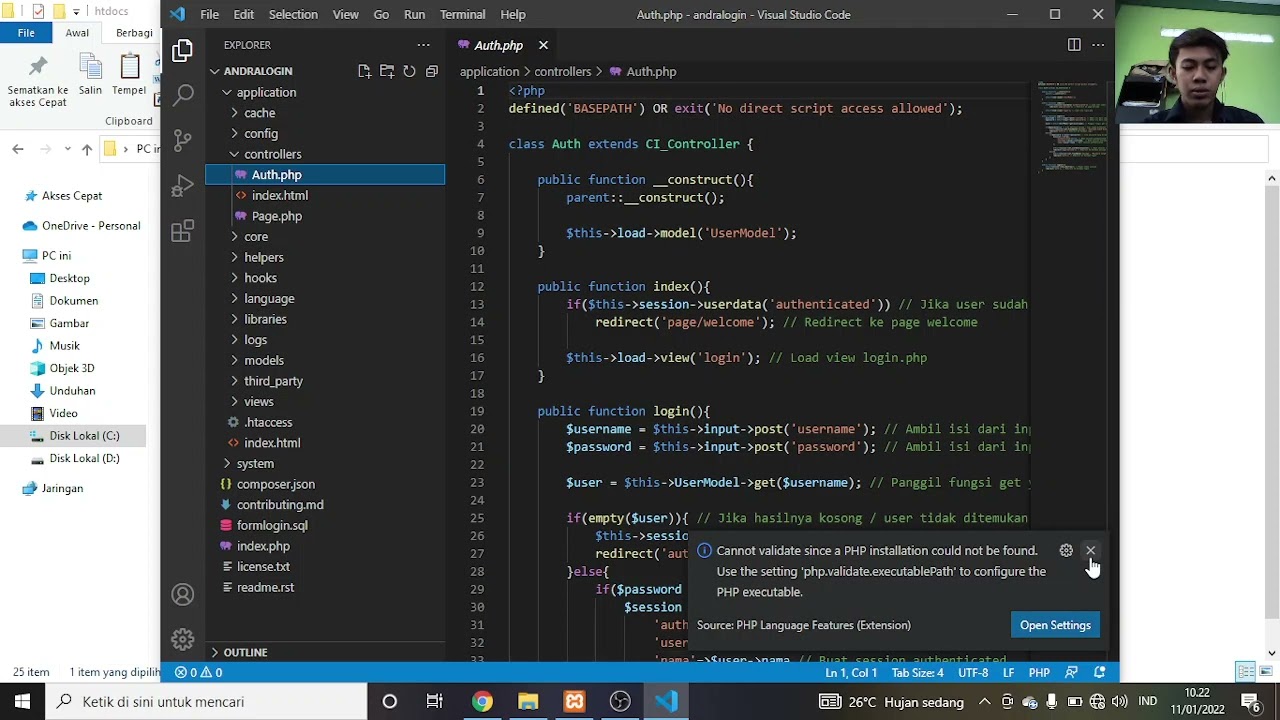Expand the OUTLINE section
Image resolution: width=1280 pixels, height=720 pixels.
(245, 652)
